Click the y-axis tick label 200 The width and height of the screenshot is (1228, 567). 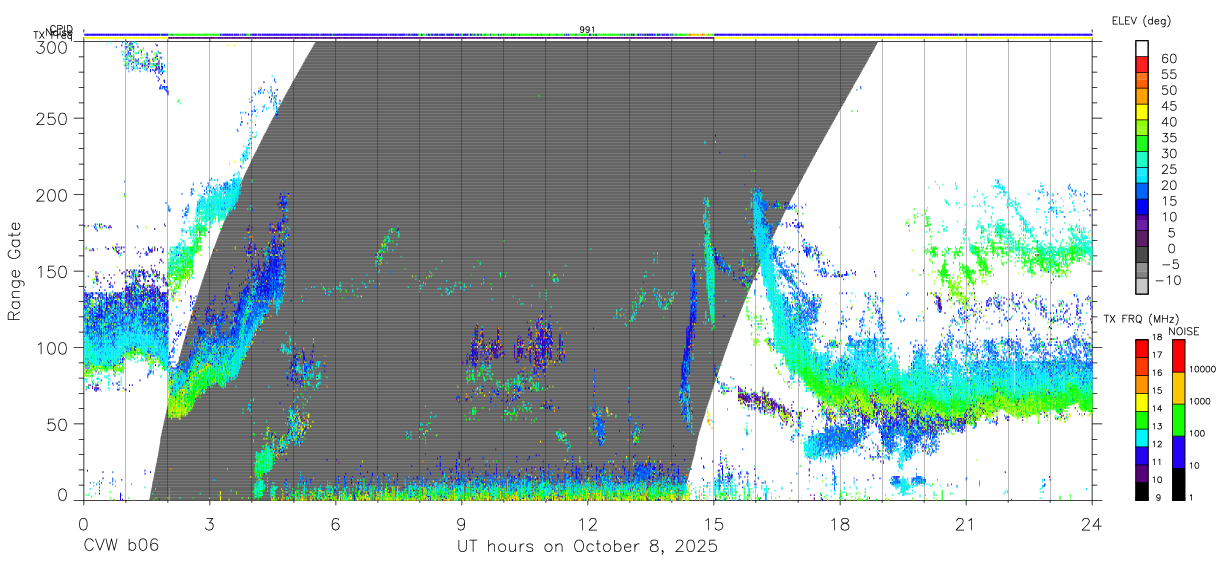click(53, 195)
